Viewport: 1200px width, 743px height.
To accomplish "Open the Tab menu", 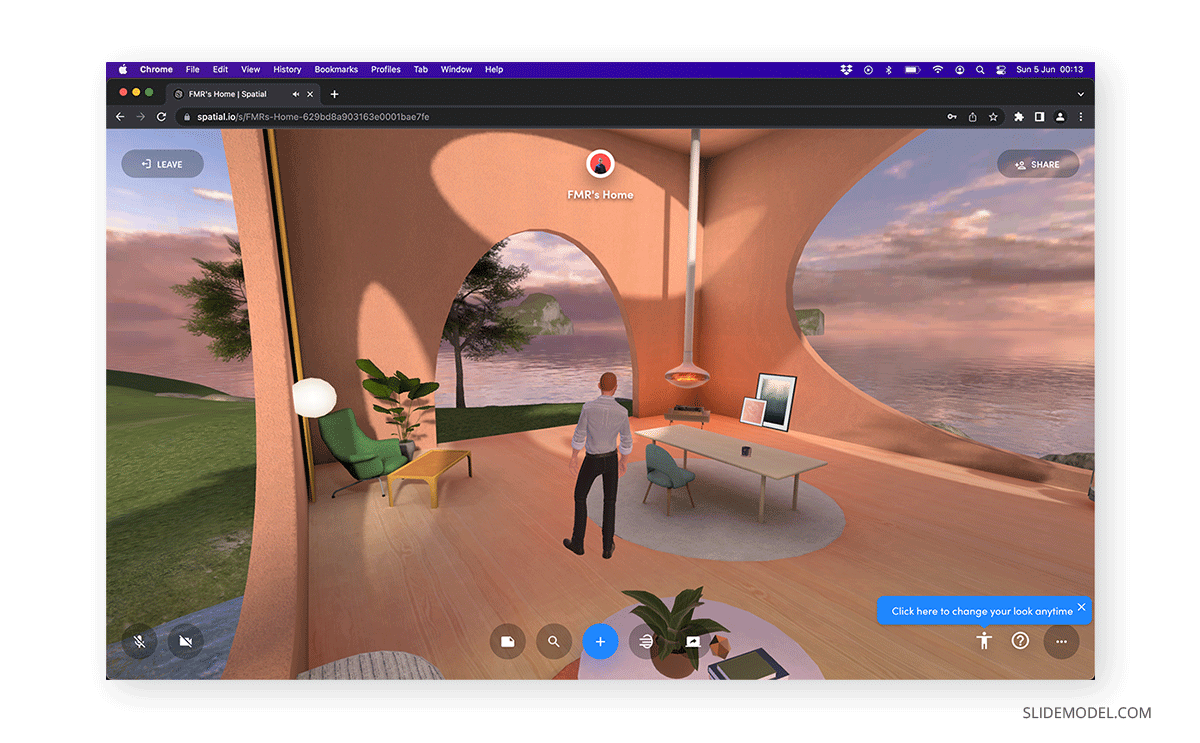I will click(x=421, y=70).
